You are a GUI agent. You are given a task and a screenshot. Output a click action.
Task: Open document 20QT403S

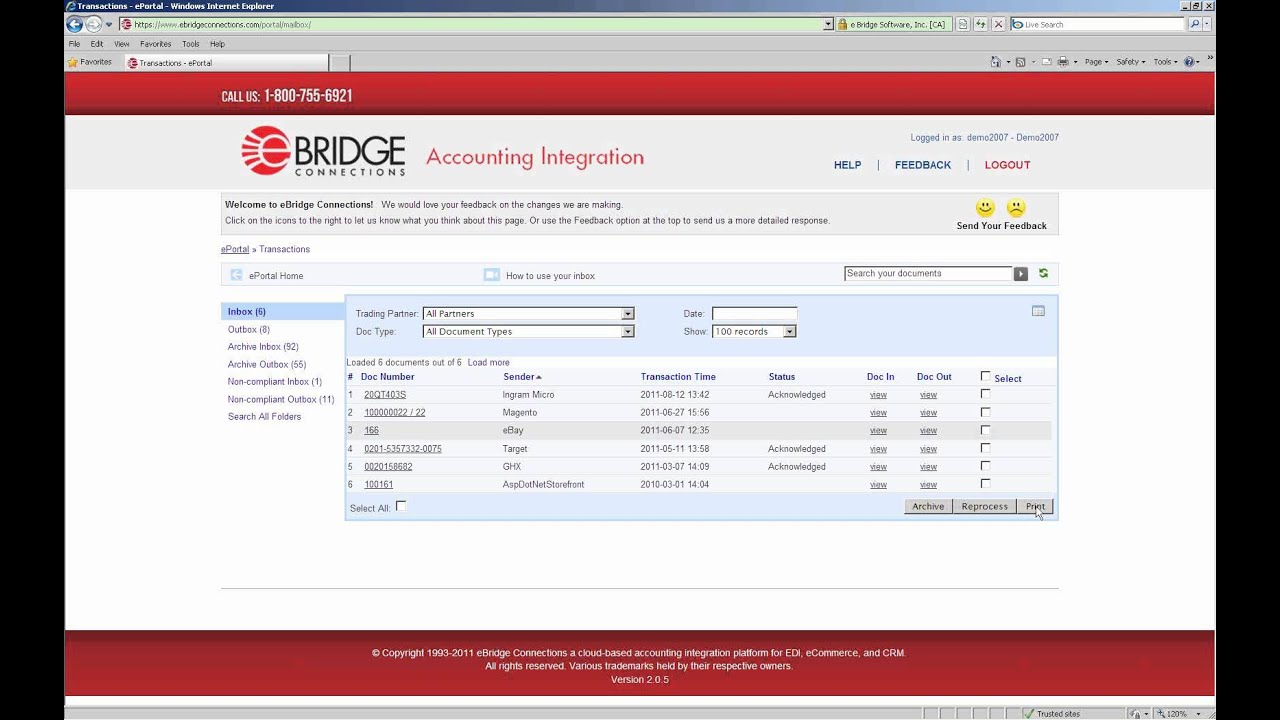pyautogui.click(x=385, y=395)
